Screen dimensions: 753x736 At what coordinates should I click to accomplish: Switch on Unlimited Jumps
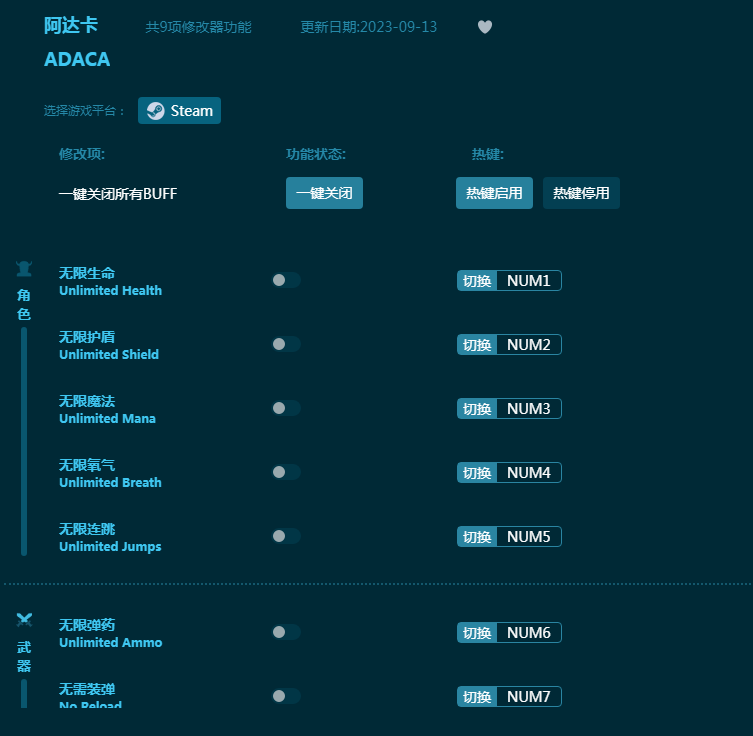[286, 536]
